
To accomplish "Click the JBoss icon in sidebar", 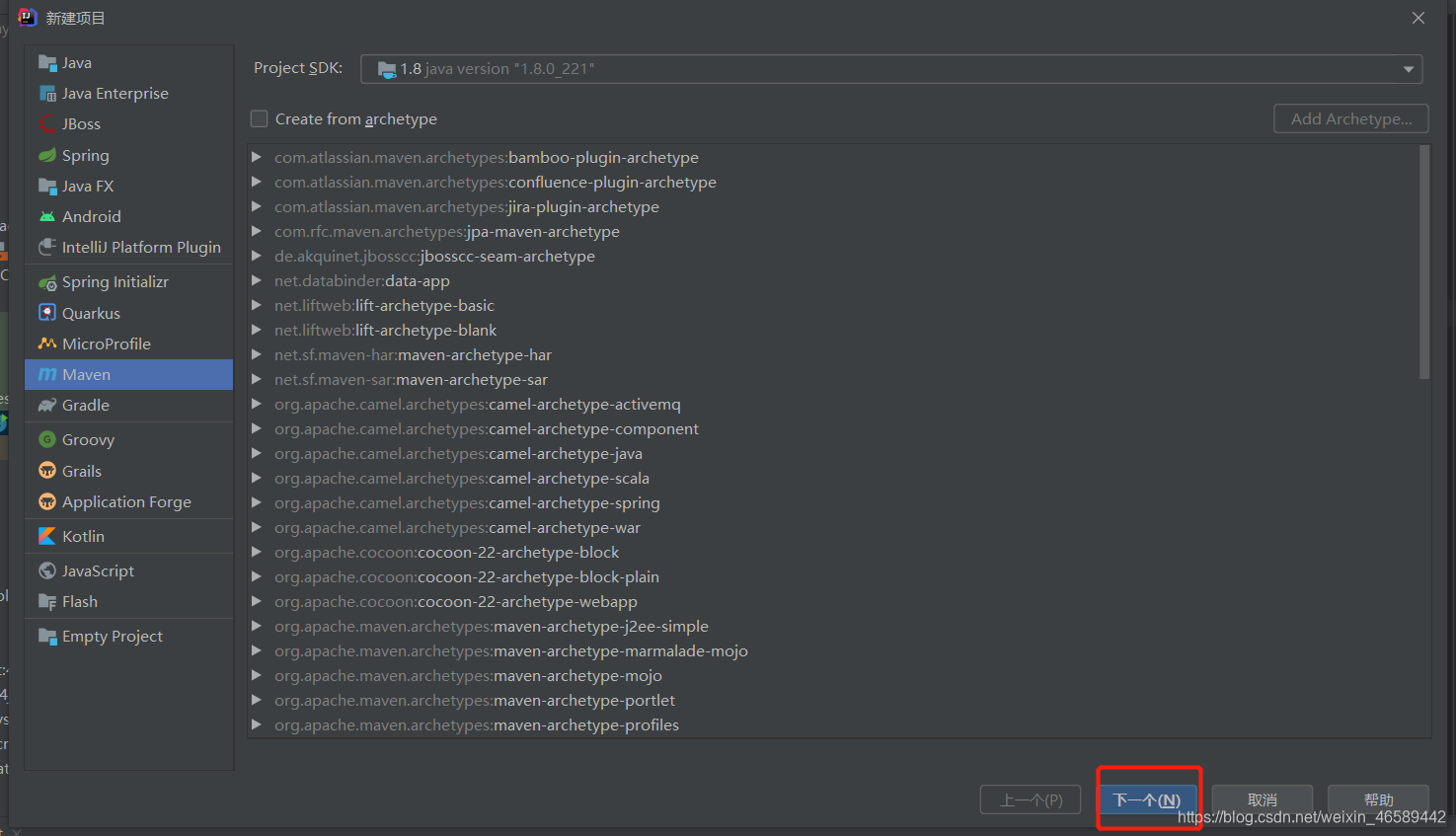I will pos(47,124).
